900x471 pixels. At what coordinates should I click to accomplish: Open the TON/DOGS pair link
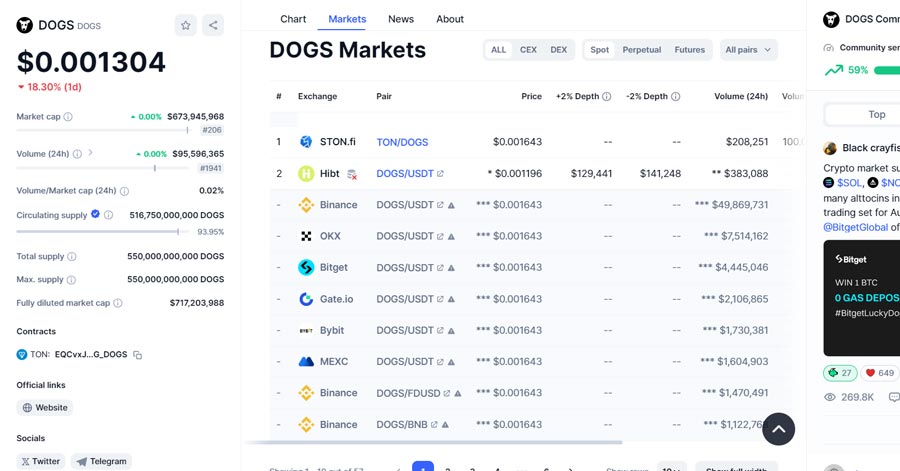click(x=402, y=142)
